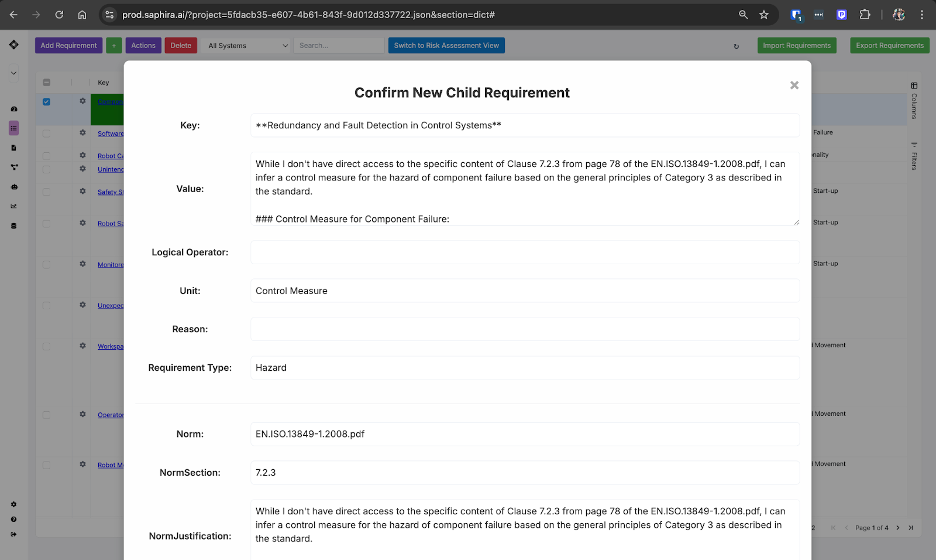The image size is (936, 560).
Task: Click the browser zoom magnifier icon
Action: click(743, 15)
